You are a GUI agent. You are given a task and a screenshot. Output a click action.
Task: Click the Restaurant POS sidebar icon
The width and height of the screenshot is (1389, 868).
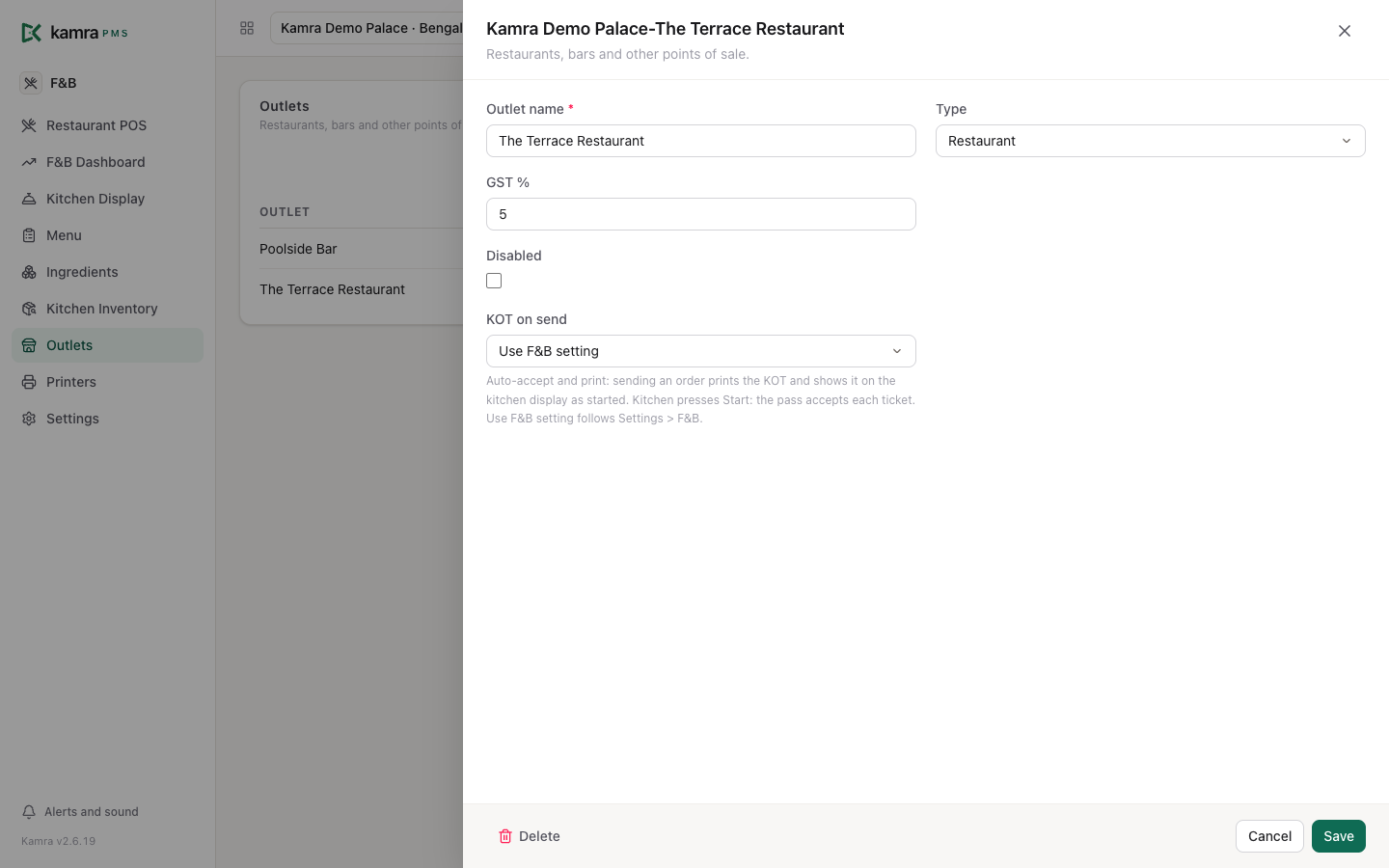(29, 125)
